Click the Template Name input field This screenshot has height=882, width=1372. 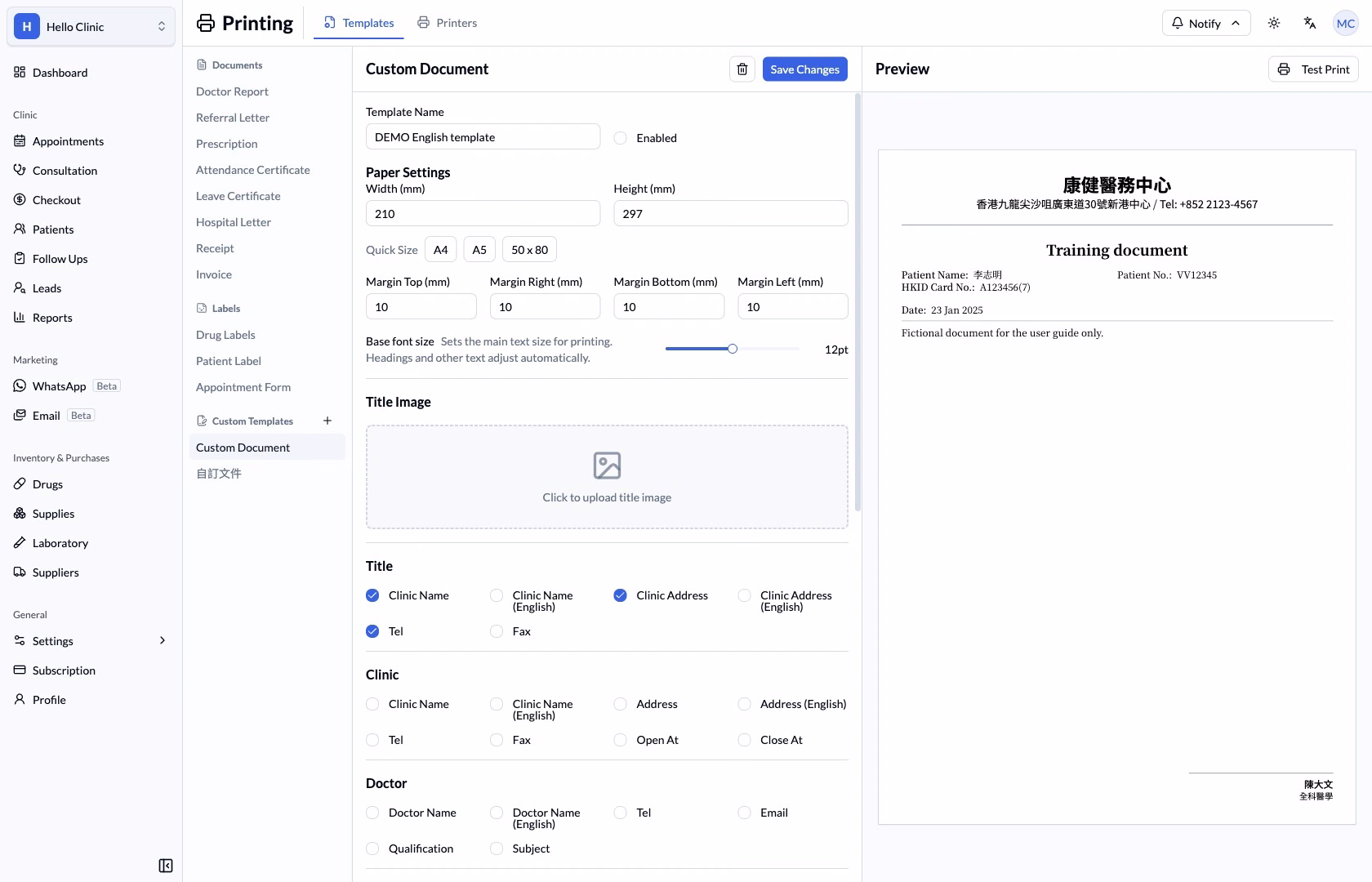click(x=483, y=137)
